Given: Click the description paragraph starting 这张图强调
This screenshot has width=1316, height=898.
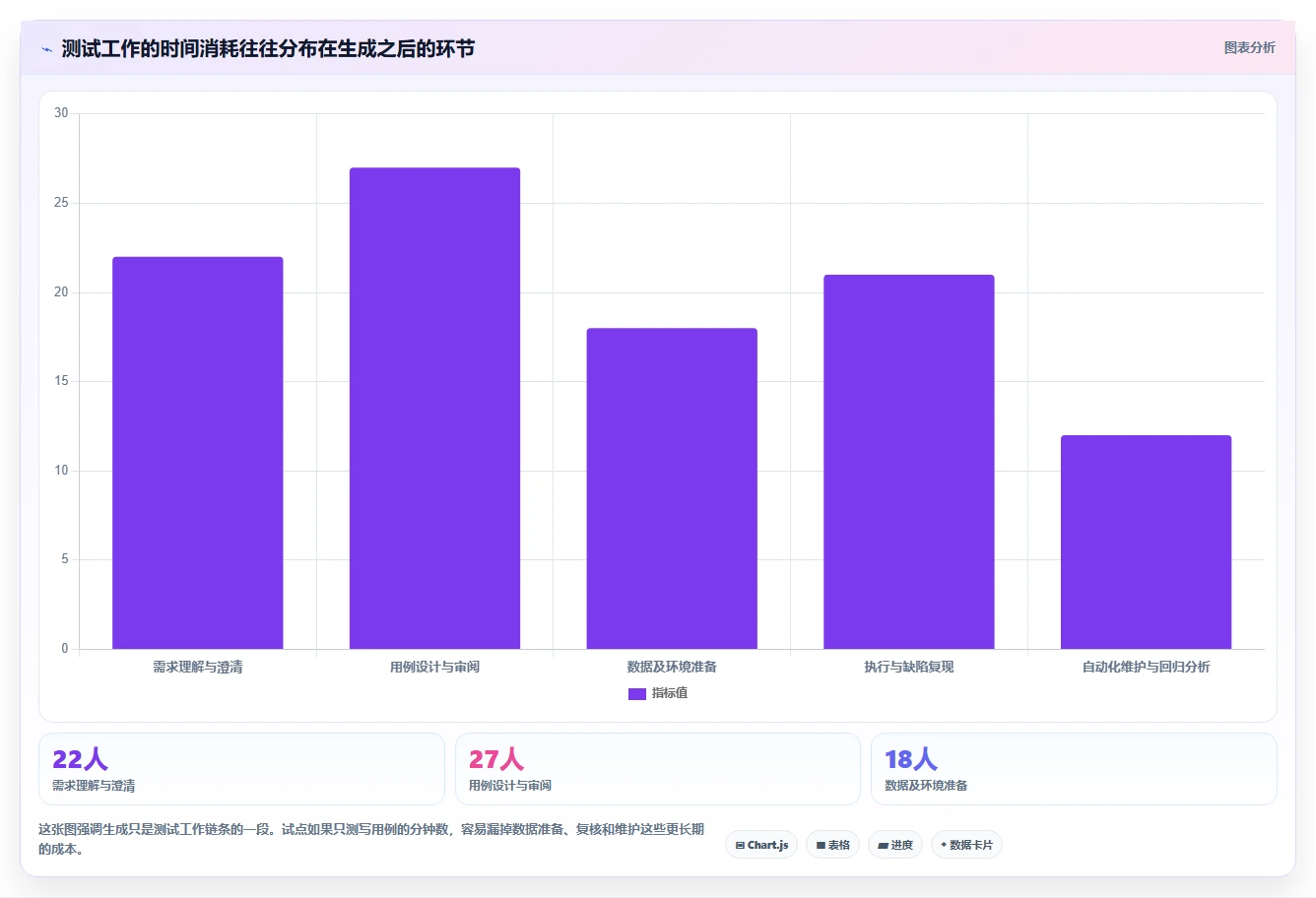Looking at the screenshot, I should (372, 839).
